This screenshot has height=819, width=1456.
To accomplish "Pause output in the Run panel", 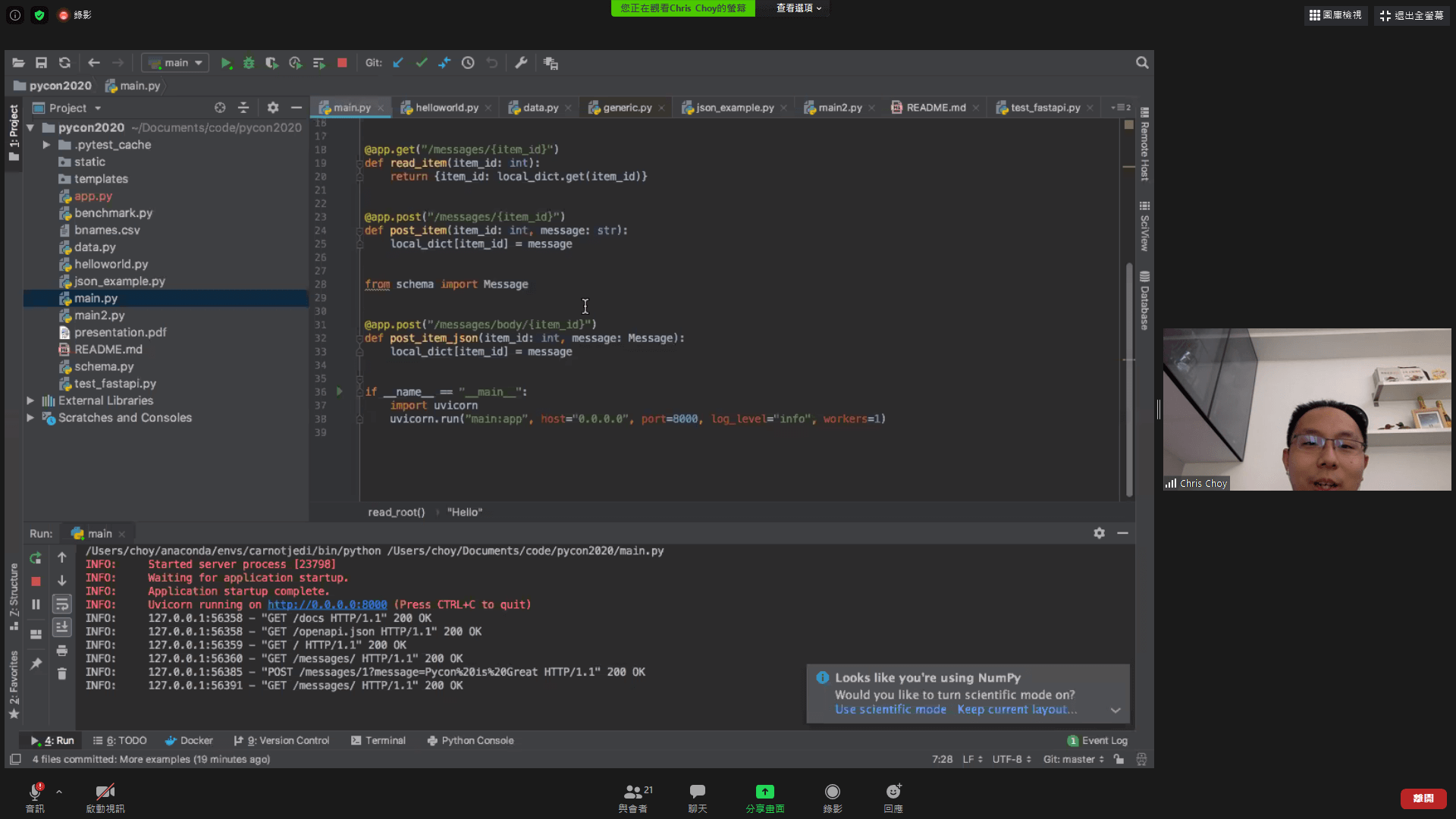I will click(x=36, y=604).
